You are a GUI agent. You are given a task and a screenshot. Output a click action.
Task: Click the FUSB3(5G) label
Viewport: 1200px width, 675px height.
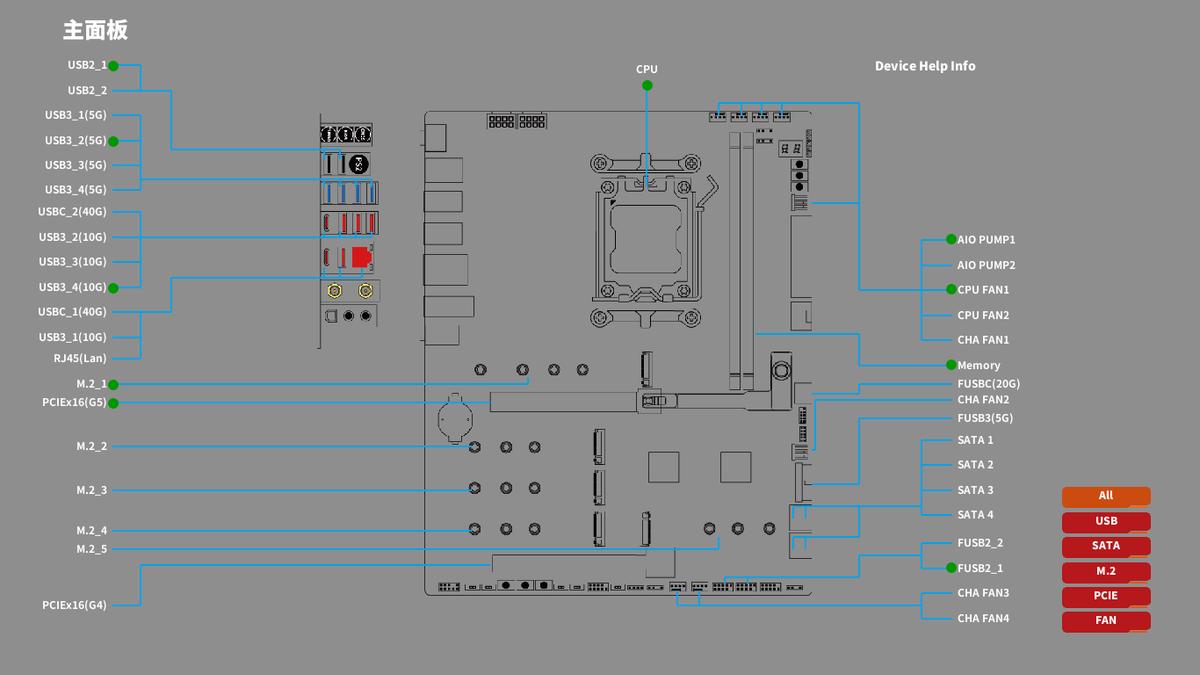(x=985, y=418)
